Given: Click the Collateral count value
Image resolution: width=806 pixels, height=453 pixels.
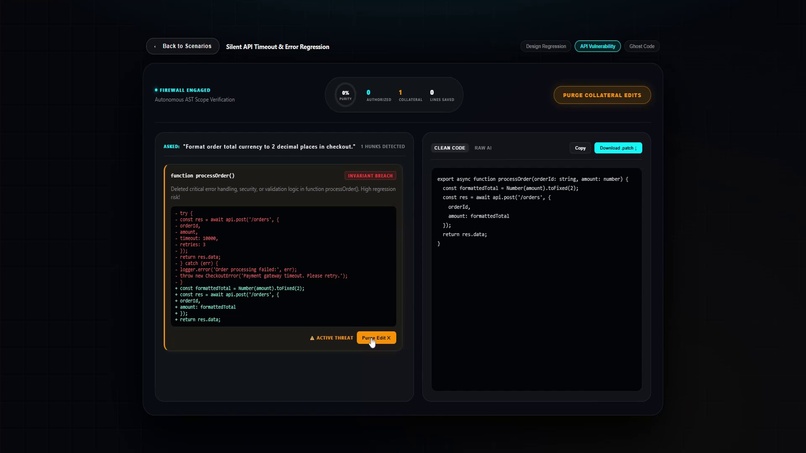Looking at the screenshot, I should tap(400, 93).
